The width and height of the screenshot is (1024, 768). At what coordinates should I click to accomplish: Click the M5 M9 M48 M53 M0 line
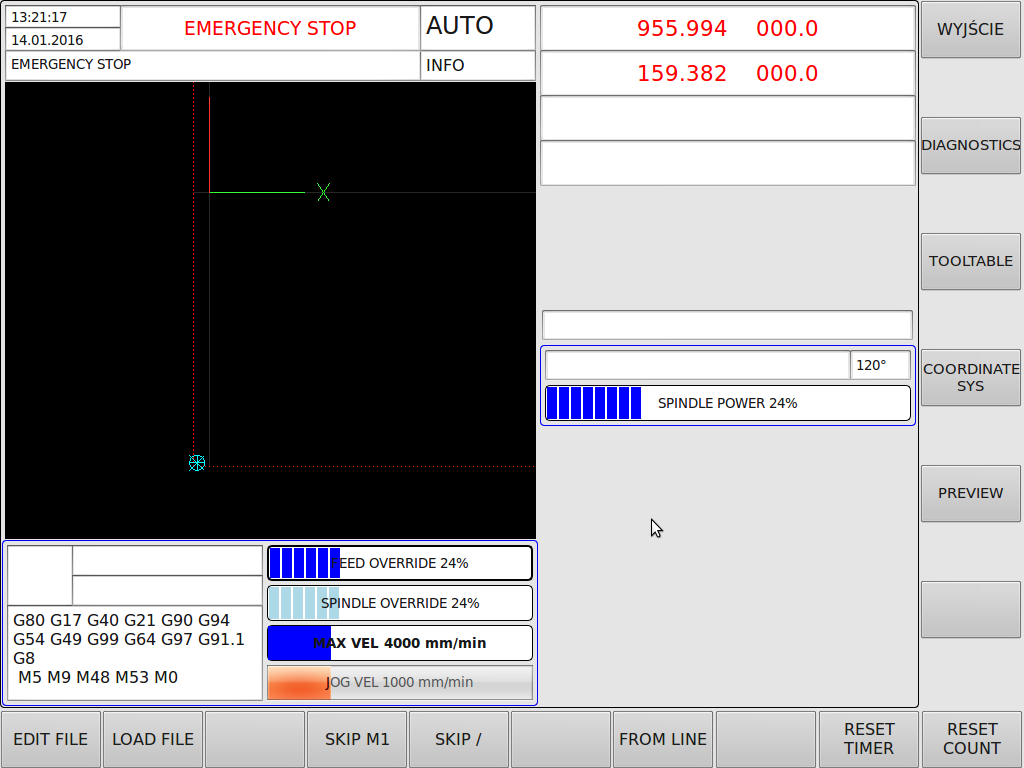(x=98, y=677)
